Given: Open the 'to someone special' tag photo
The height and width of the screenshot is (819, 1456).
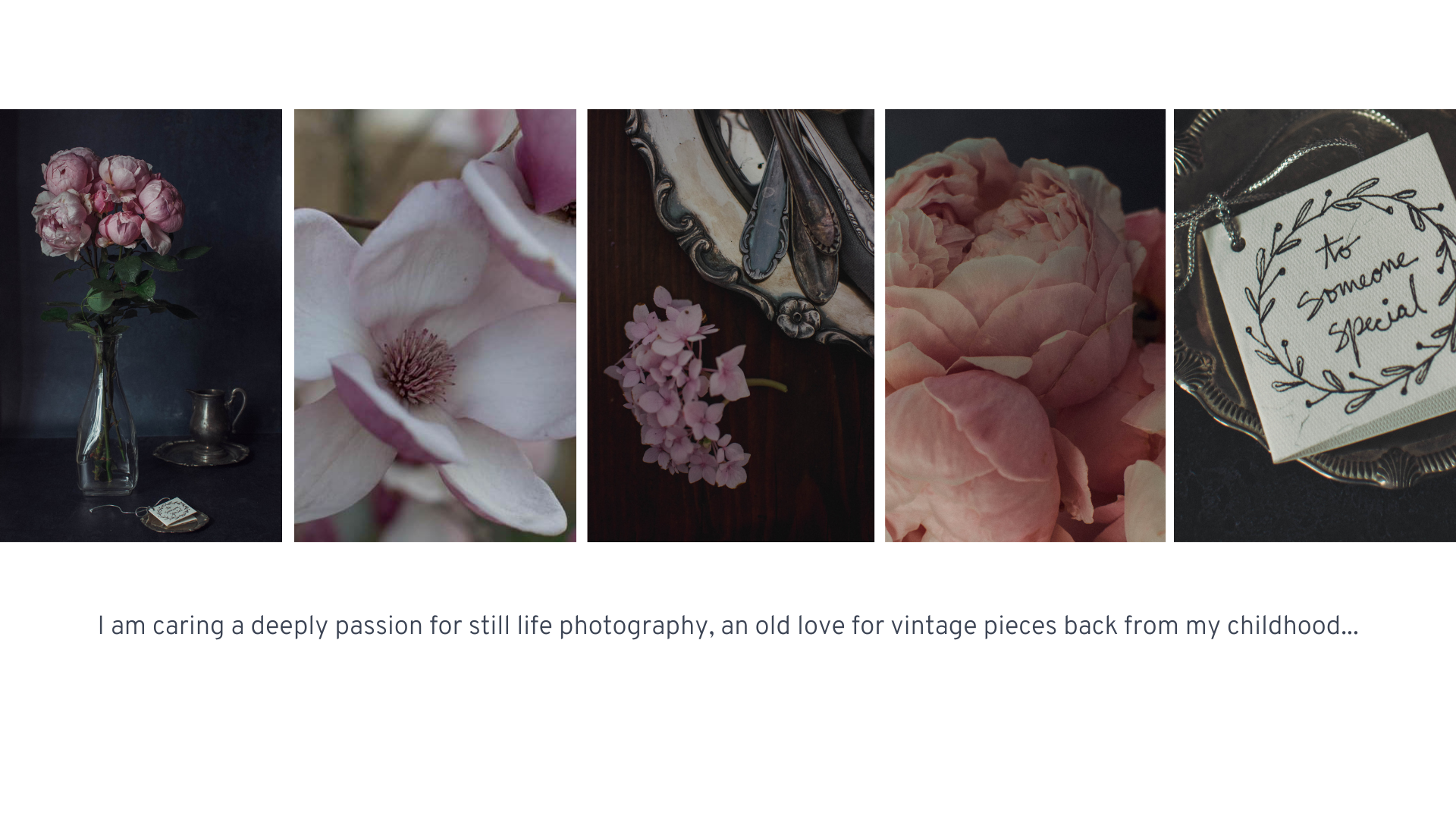Looking at the screenshot, I should point(1315,325).
